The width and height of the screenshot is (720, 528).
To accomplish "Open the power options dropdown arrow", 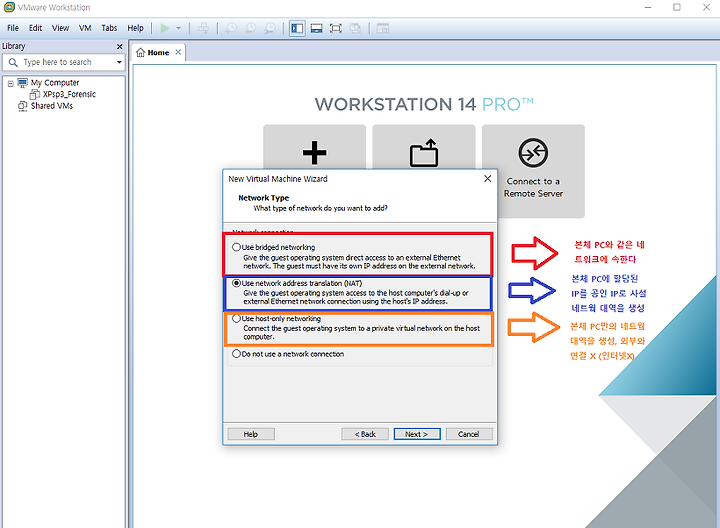I will 179,28.
